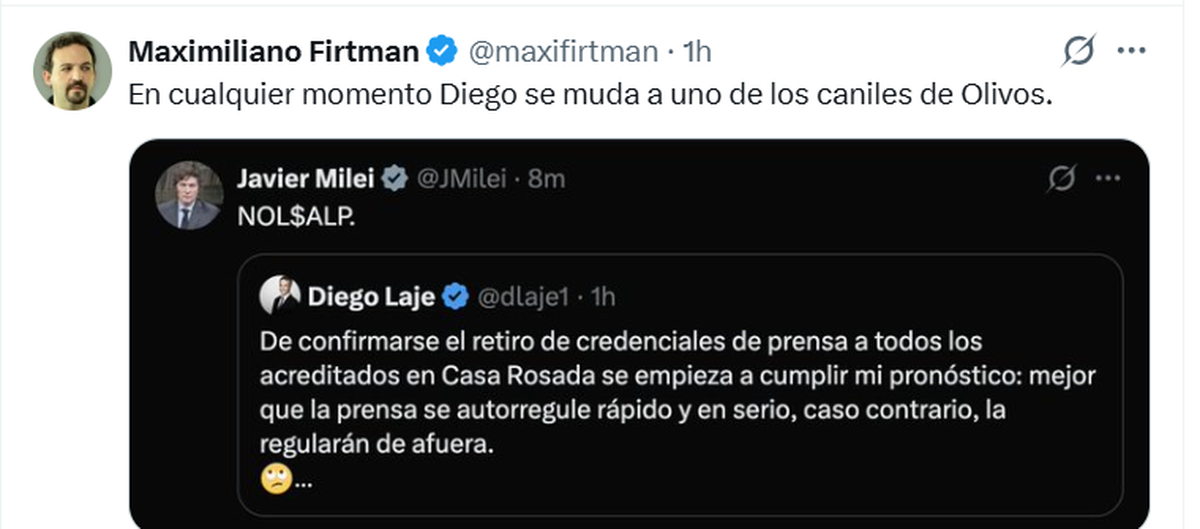Screen dimensions: 1200x529
Task: Click the 8m timestamp on Milei's tweet
Action: 547,179
